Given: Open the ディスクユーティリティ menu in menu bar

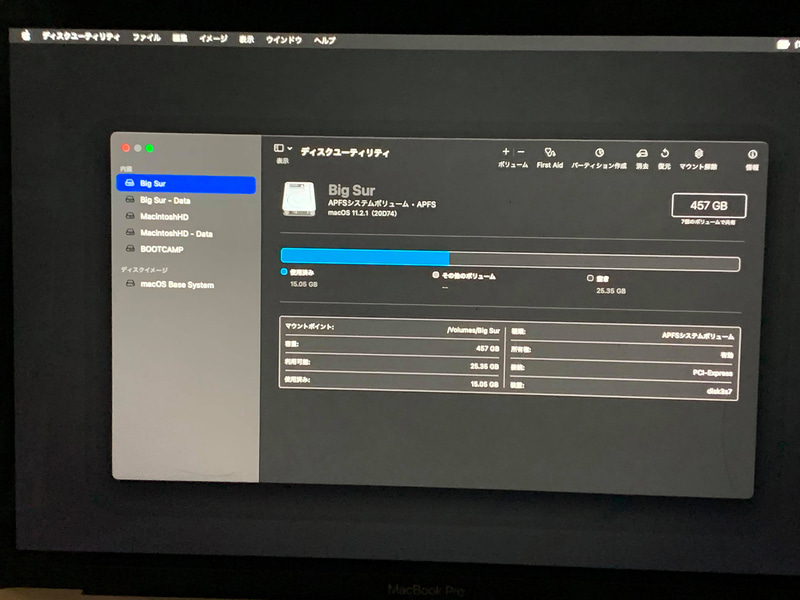Looking at the screenshot, I should (x=81, y=36).
